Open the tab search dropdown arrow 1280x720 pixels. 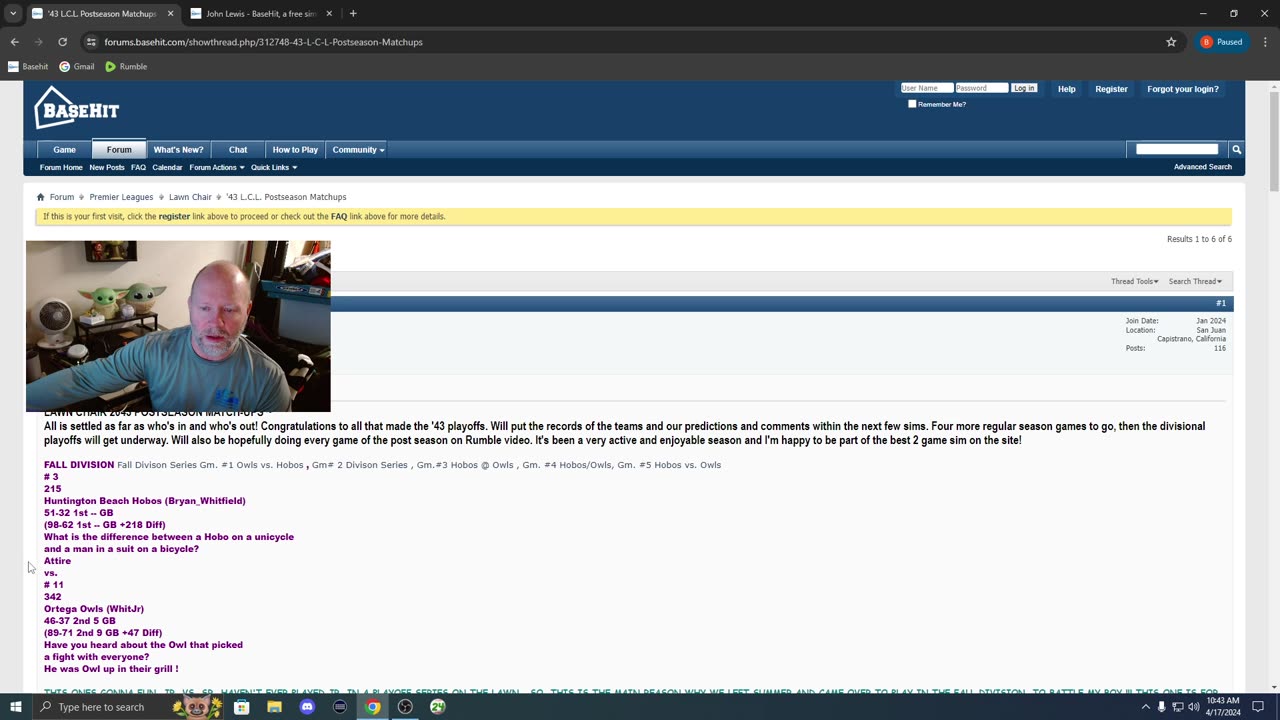click(x=13, y=14)
